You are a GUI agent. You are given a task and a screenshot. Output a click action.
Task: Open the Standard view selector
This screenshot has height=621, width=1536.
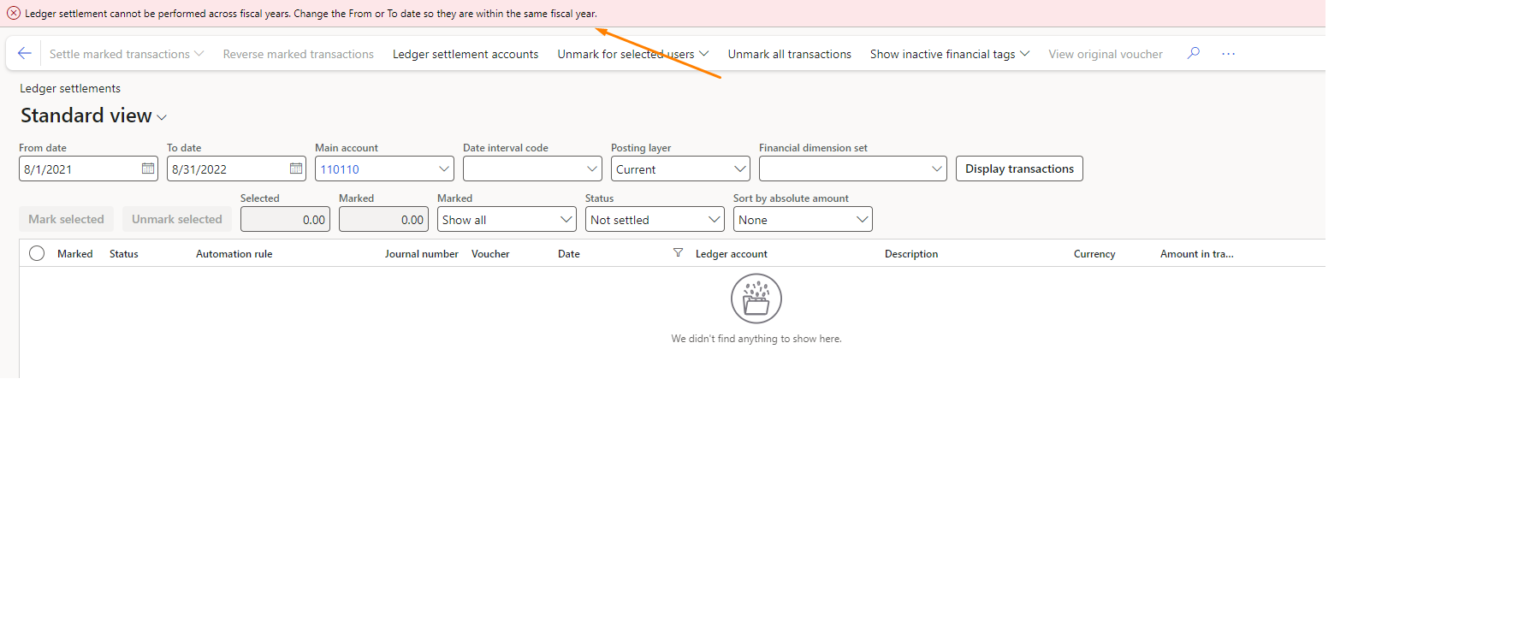pos(94,116)
